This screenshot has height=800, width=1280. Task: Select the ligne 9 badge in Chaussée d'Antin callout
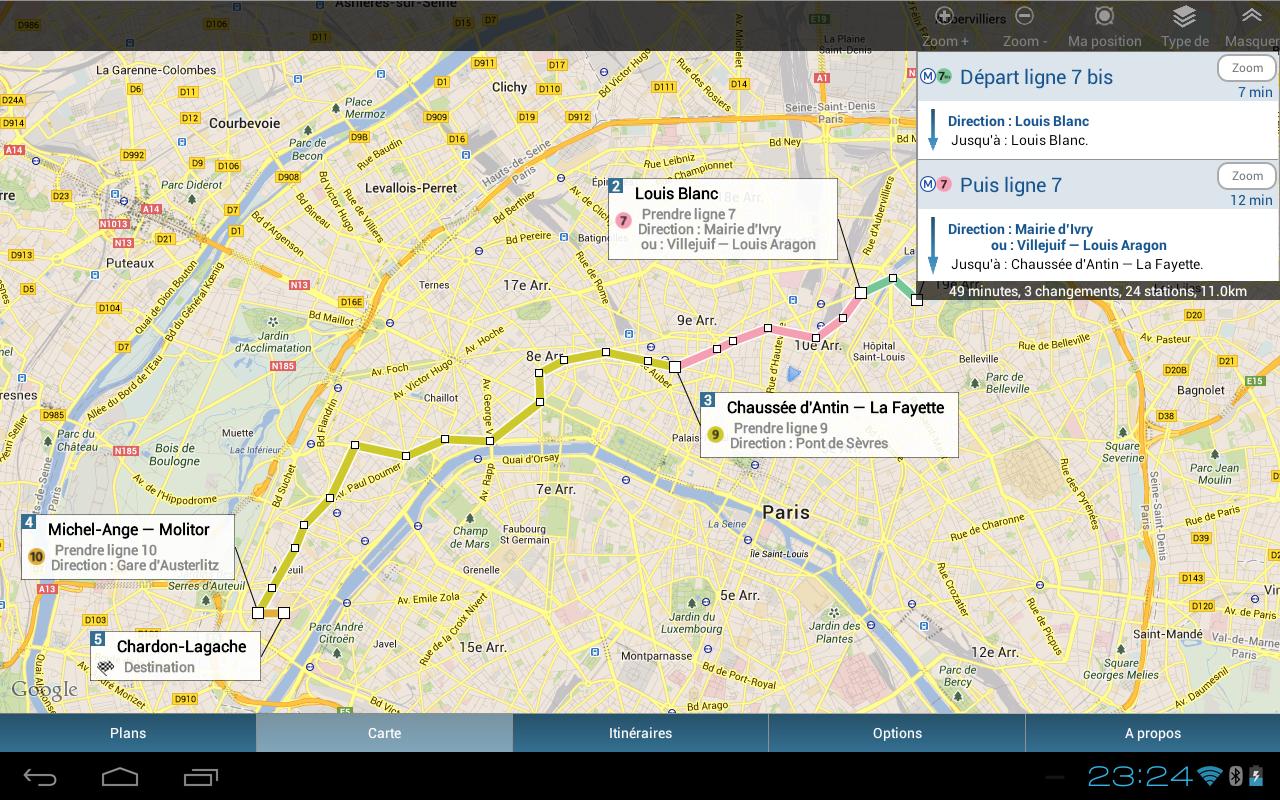tap(714, 434)
